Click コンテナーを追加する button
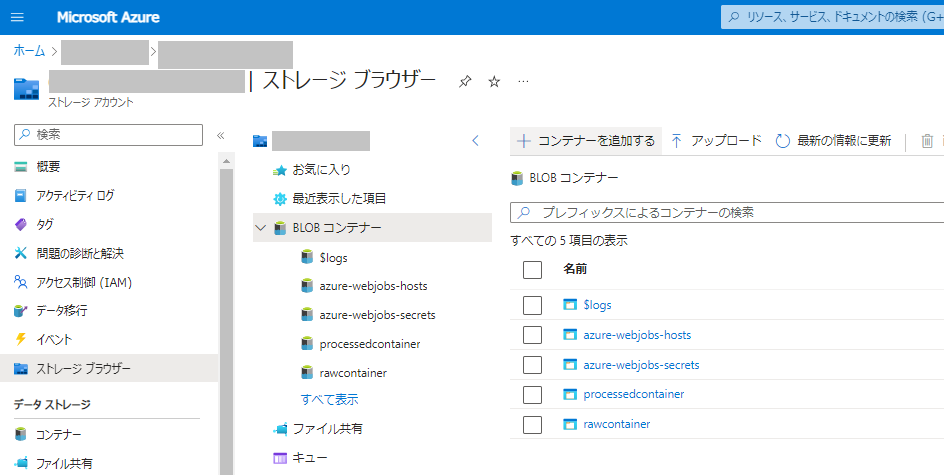The width and height of the screenshot is (944, 475). [586, 141]
